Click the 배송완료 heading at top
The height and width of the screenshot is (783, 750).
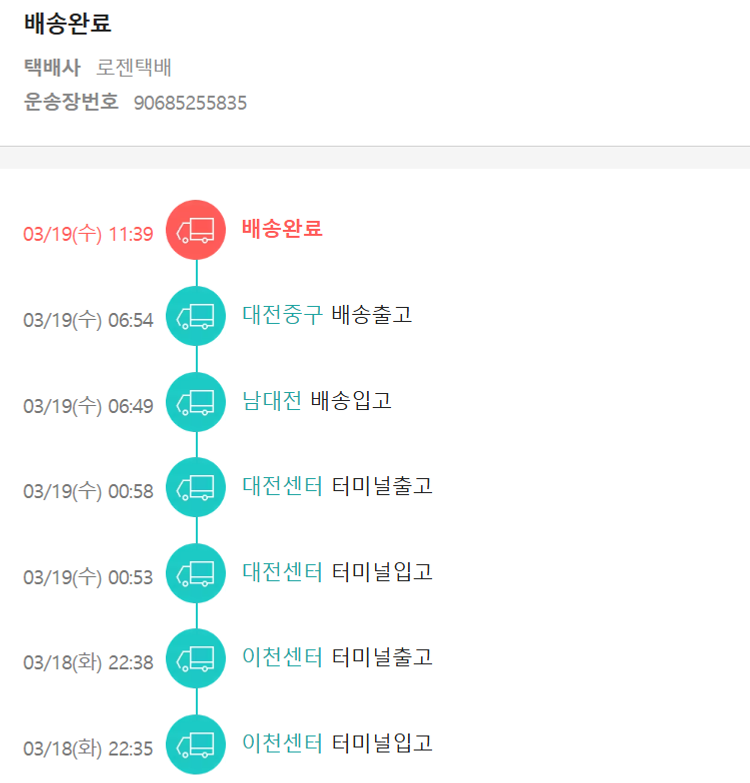tap(68, 24)
